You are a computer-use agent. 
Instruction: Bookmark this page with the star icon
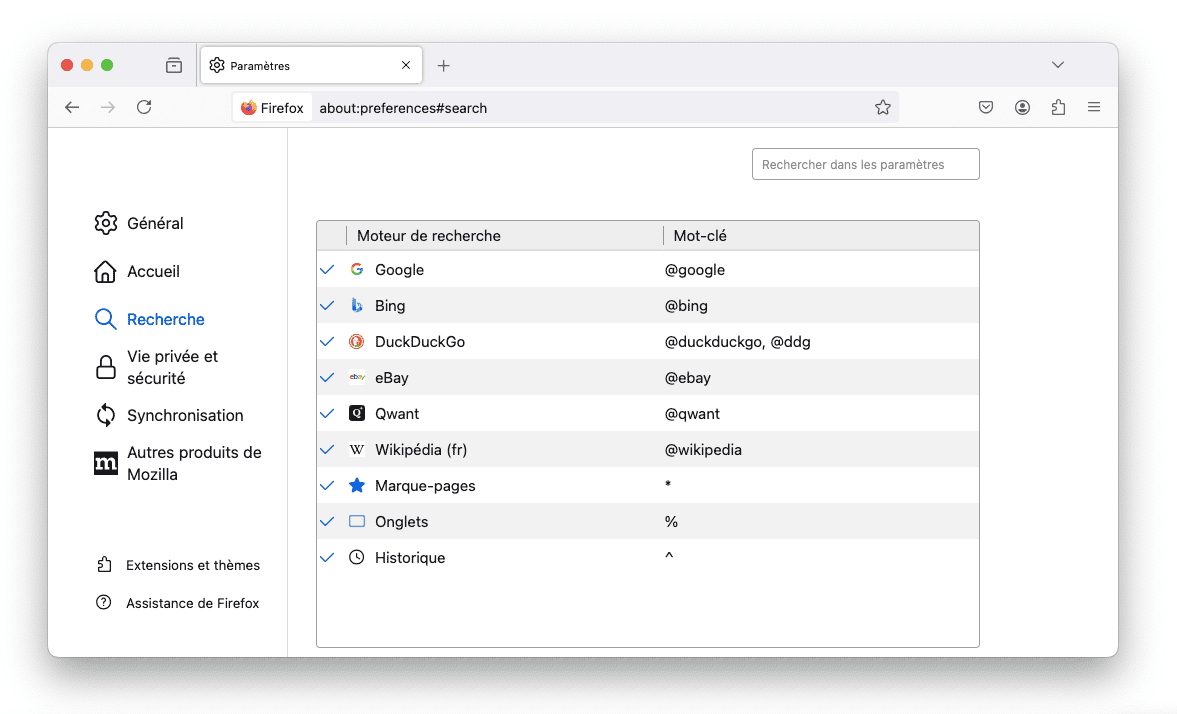coord(883,107)
